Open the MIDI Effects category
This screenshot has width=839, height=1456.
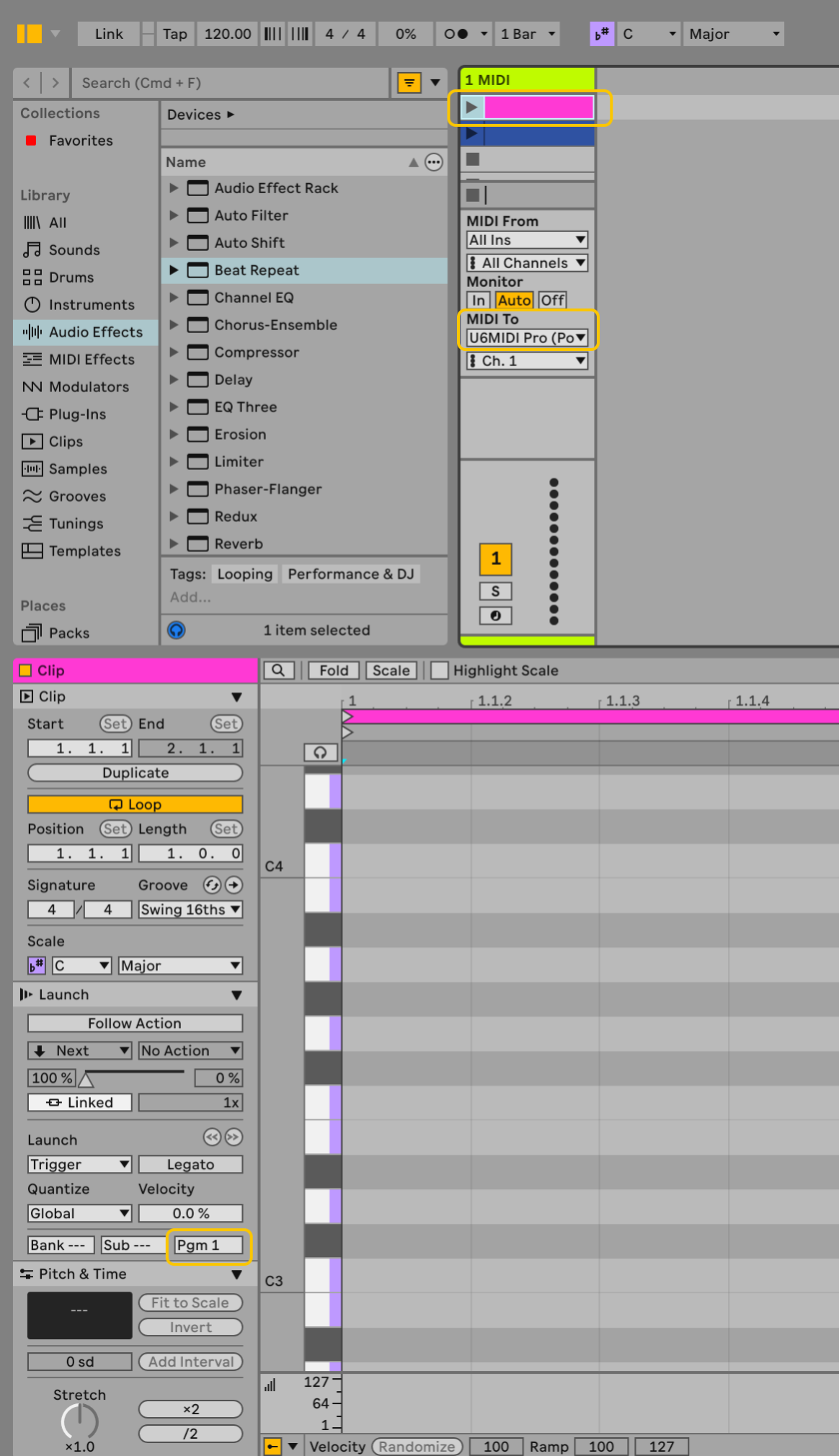(x=92, y=360)
